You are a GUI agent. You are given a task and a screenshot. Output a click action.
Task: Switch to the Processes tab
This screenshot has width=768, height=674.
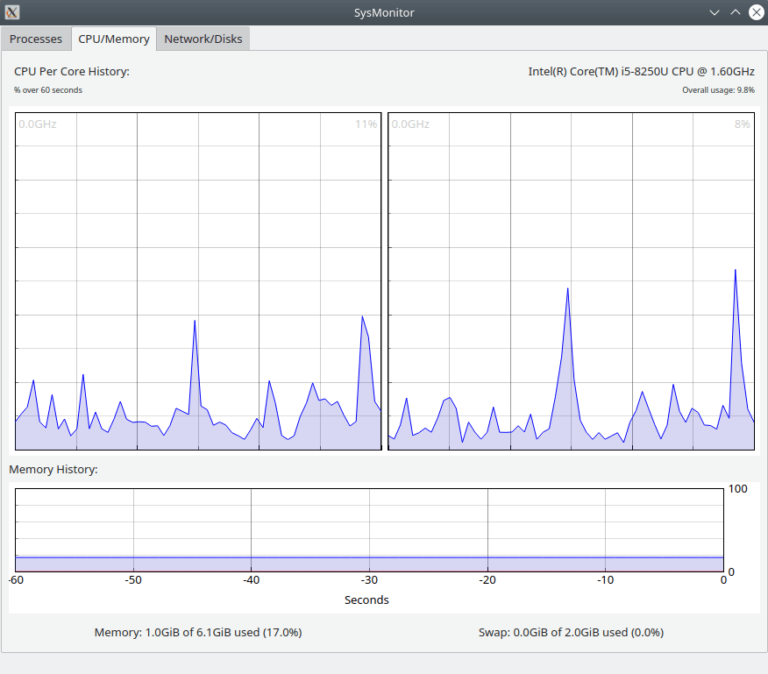[36, 39]
